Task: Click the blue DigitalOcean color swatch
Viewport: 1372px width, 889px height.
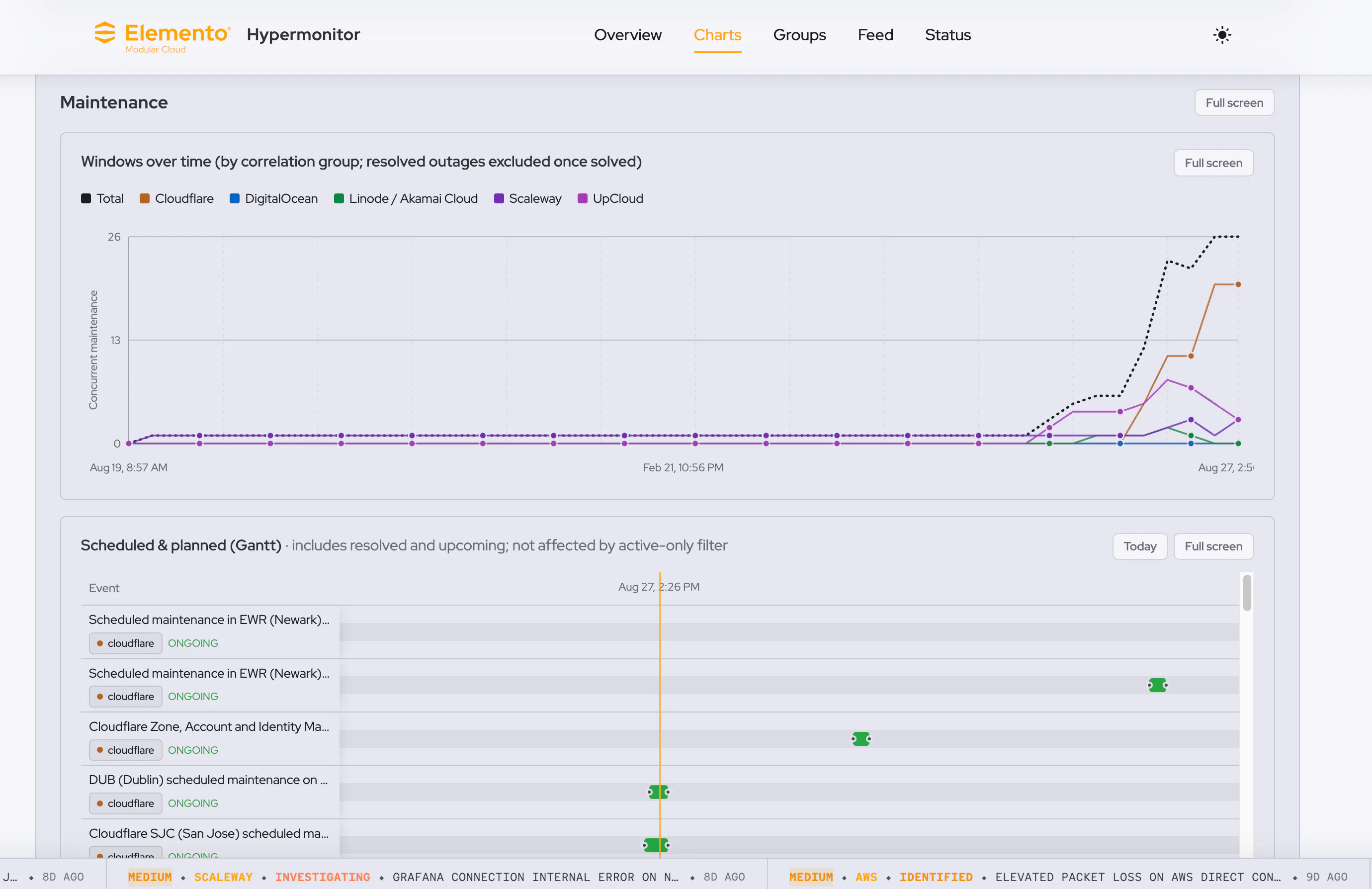Action: [235, 198]
